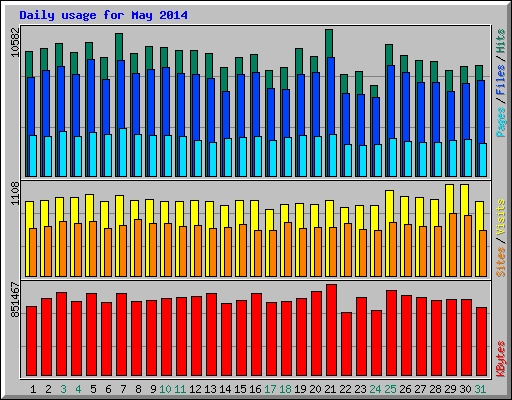
Task: Click the KBytes legend label
Action: [x=500, y=359]
